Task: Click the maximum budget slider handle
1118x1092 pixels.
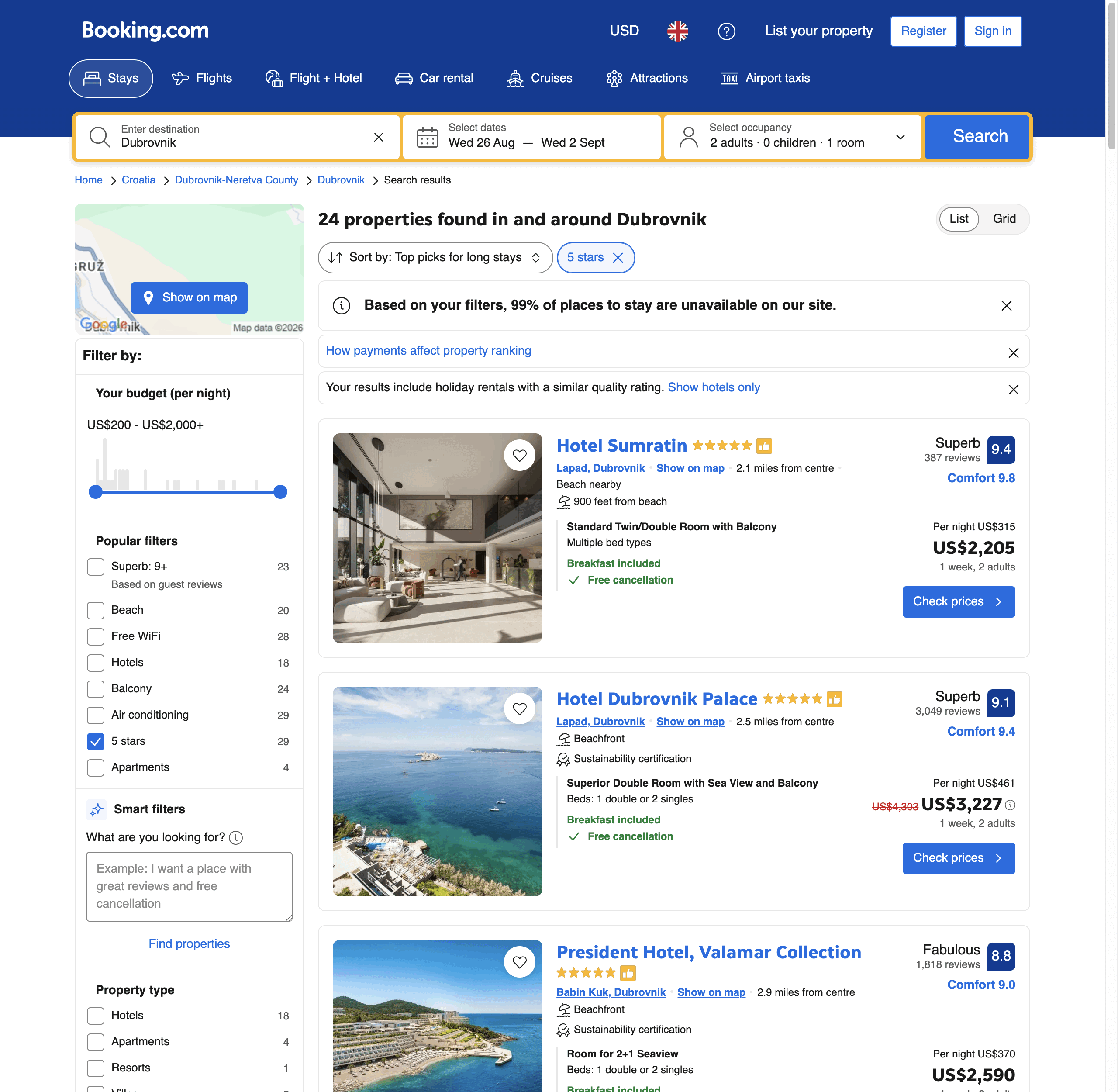Action: point(280,491)
